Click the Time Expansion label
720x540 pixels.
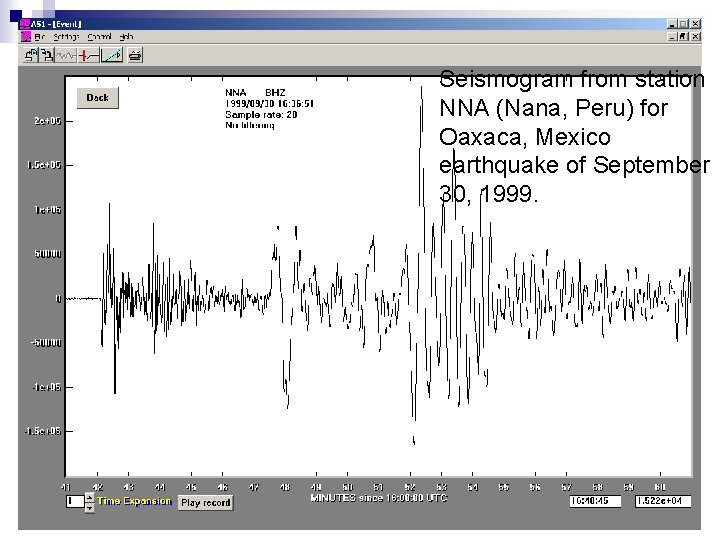click(x=134, y=501)
